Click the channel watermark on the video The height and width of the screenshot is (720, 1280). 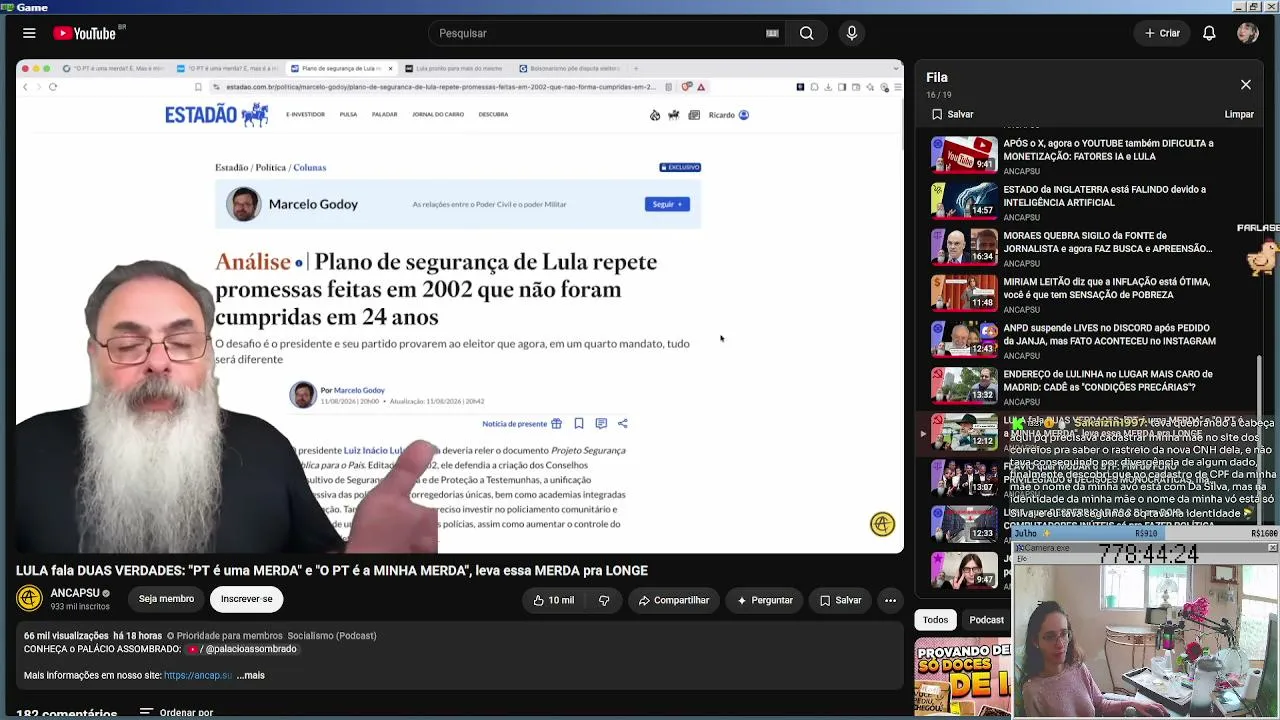click(882, 524)
